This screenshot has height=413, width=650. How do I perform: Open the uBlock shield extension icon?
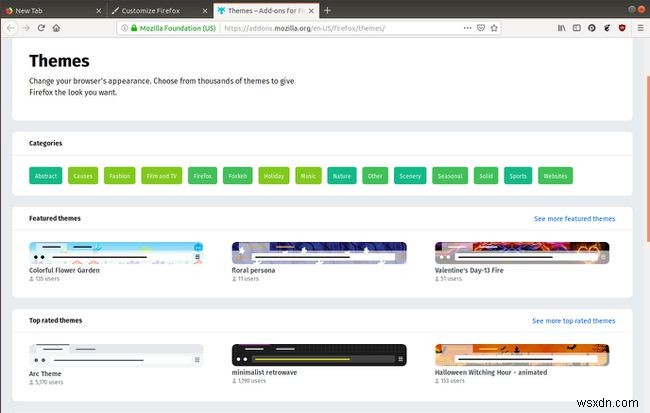coord(622,28)
